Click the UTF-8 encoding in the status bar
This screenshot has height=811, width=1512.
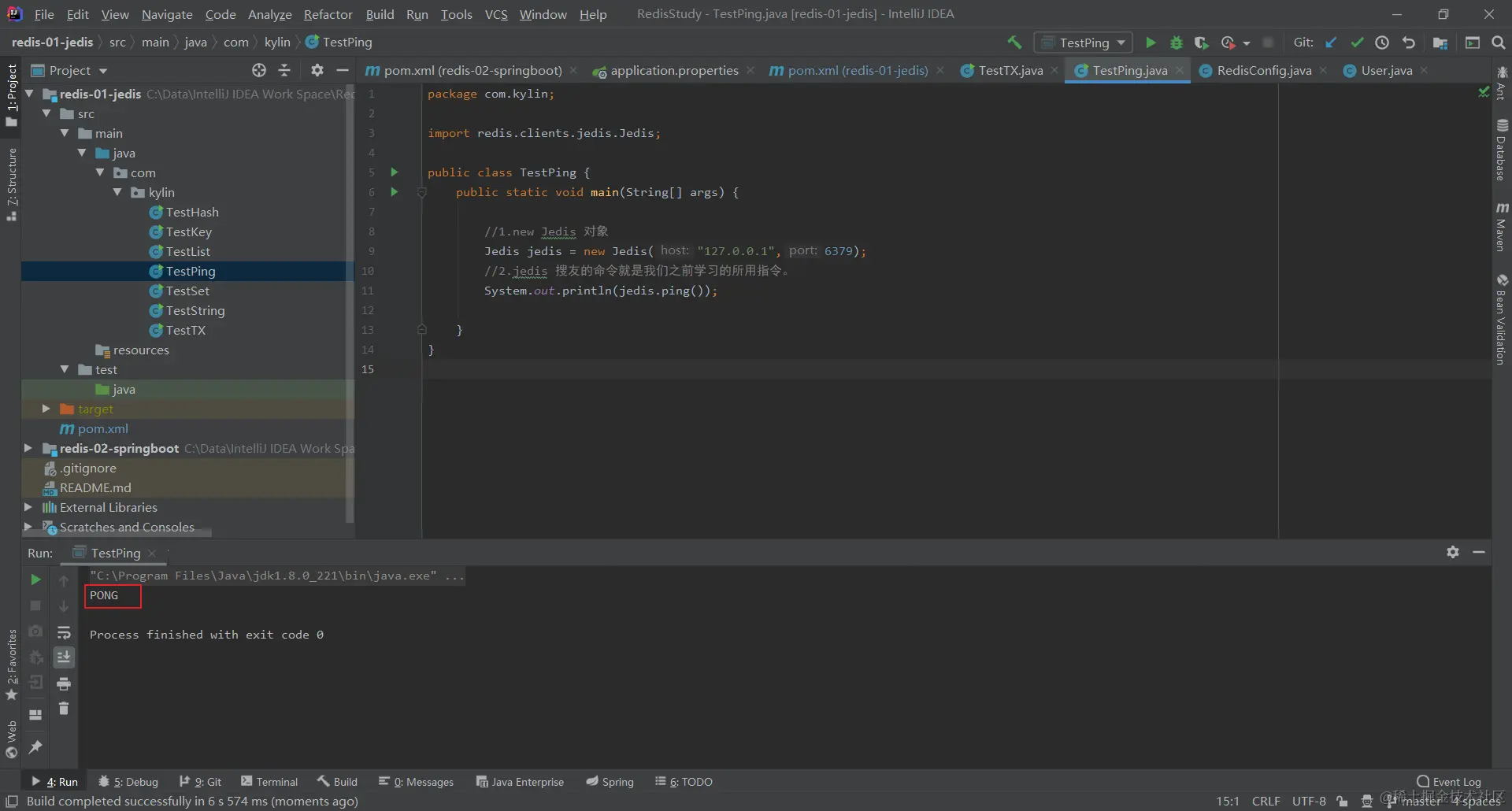pos(1309,801)
